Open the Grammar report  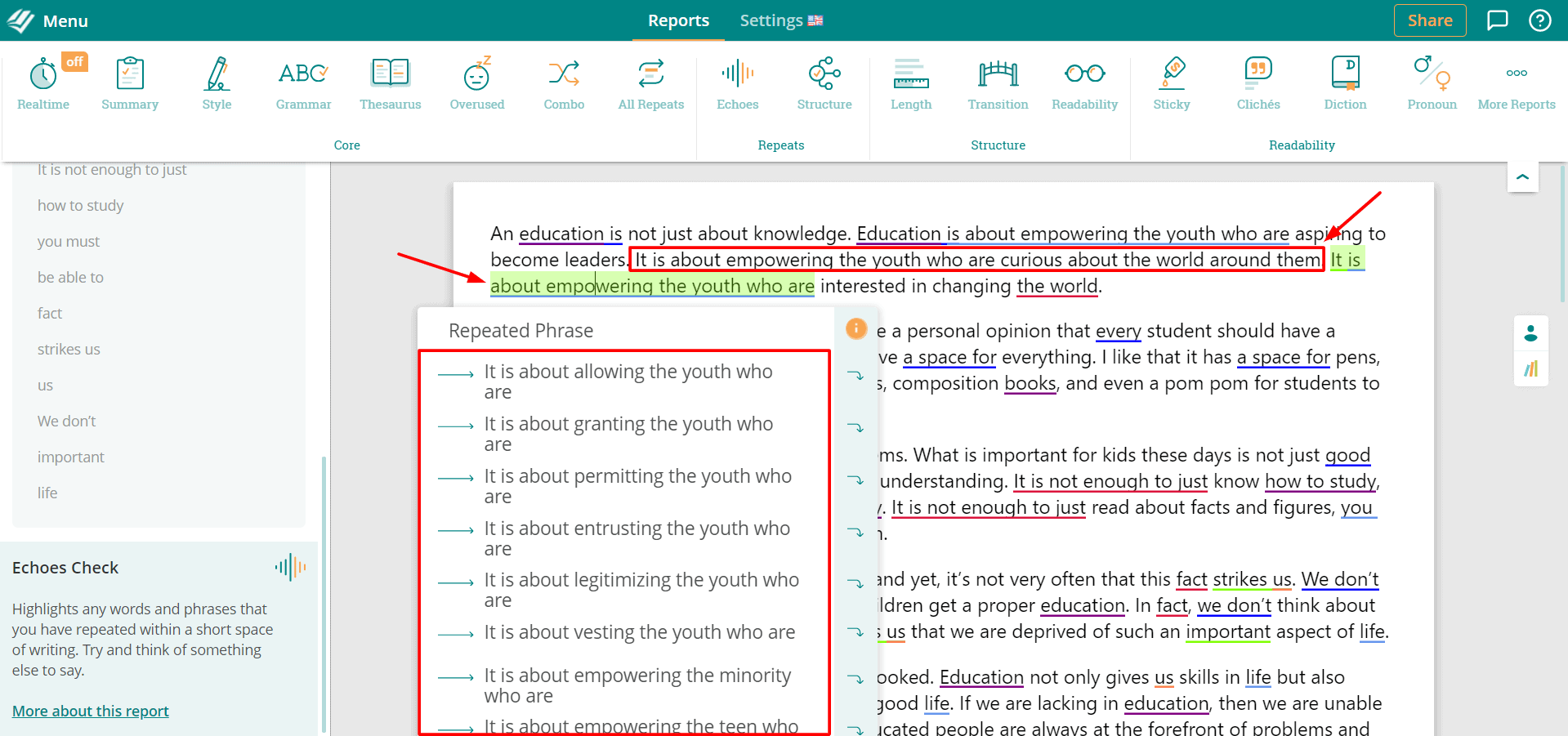pos(303,83)
